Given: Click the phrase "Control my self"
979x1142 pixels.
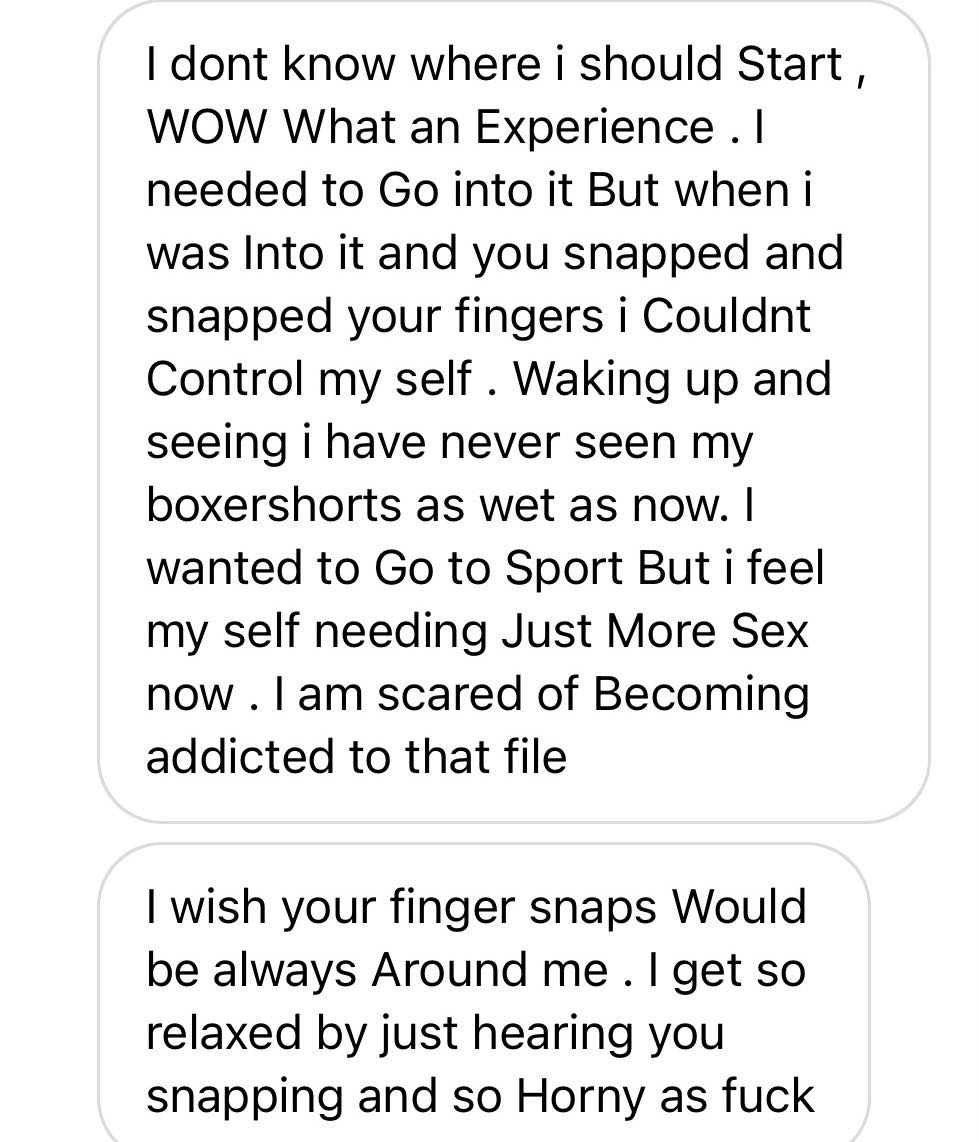Looking at the screenshot, I should (308, 380).
